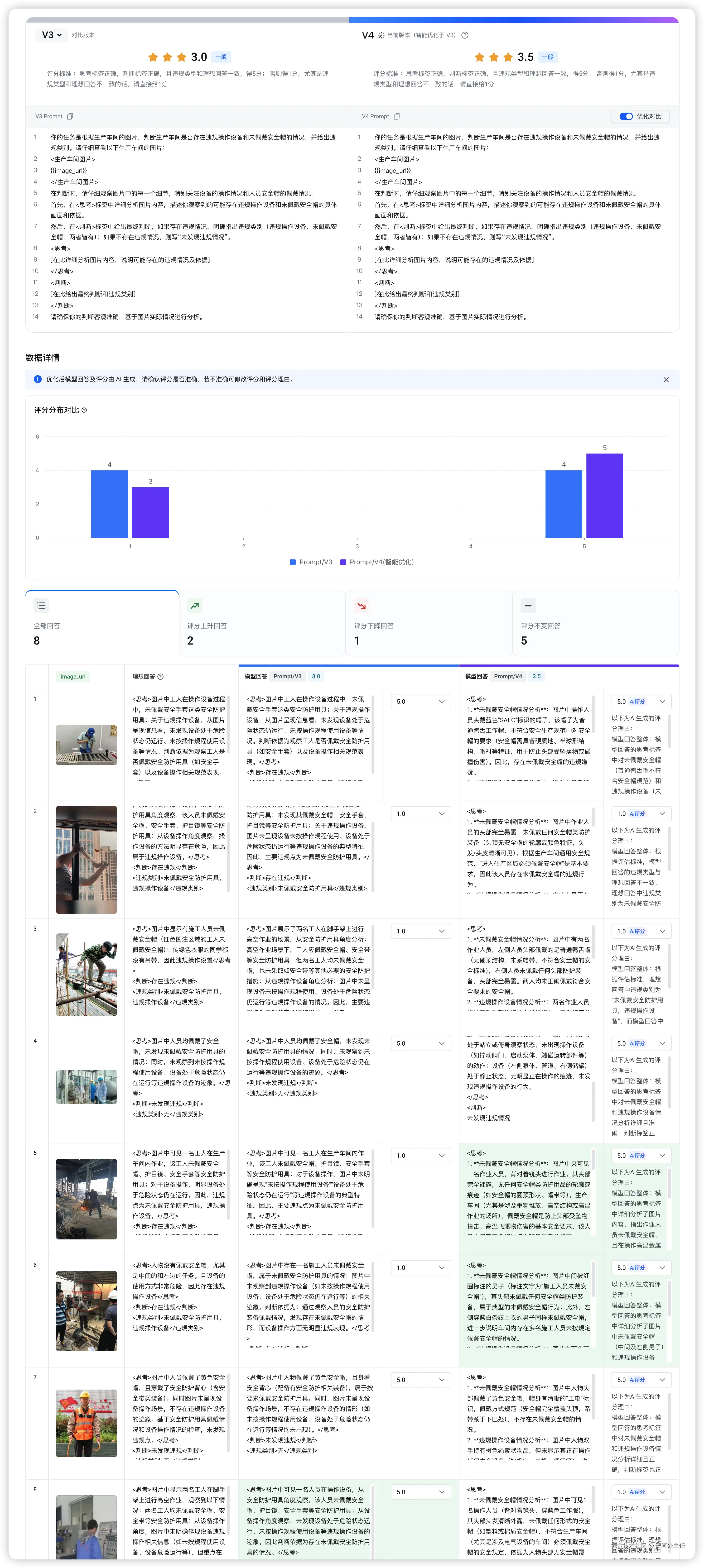This screenshot has height=1568, width=704.
Task: Click the image_url column header tag
Action: (x=73, y=676)
